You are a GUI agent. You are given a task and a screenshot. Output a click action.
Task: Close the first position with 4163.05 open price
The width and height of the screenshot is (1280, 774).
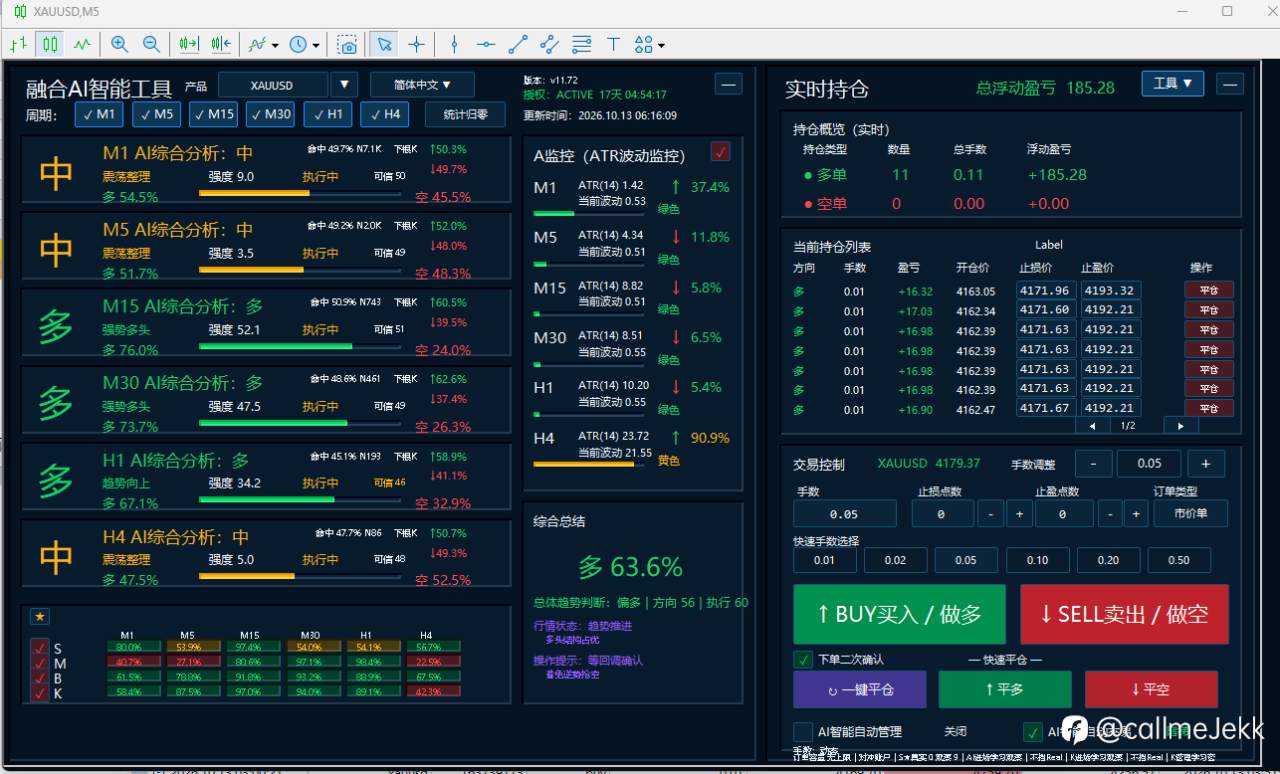[1209, 290]
